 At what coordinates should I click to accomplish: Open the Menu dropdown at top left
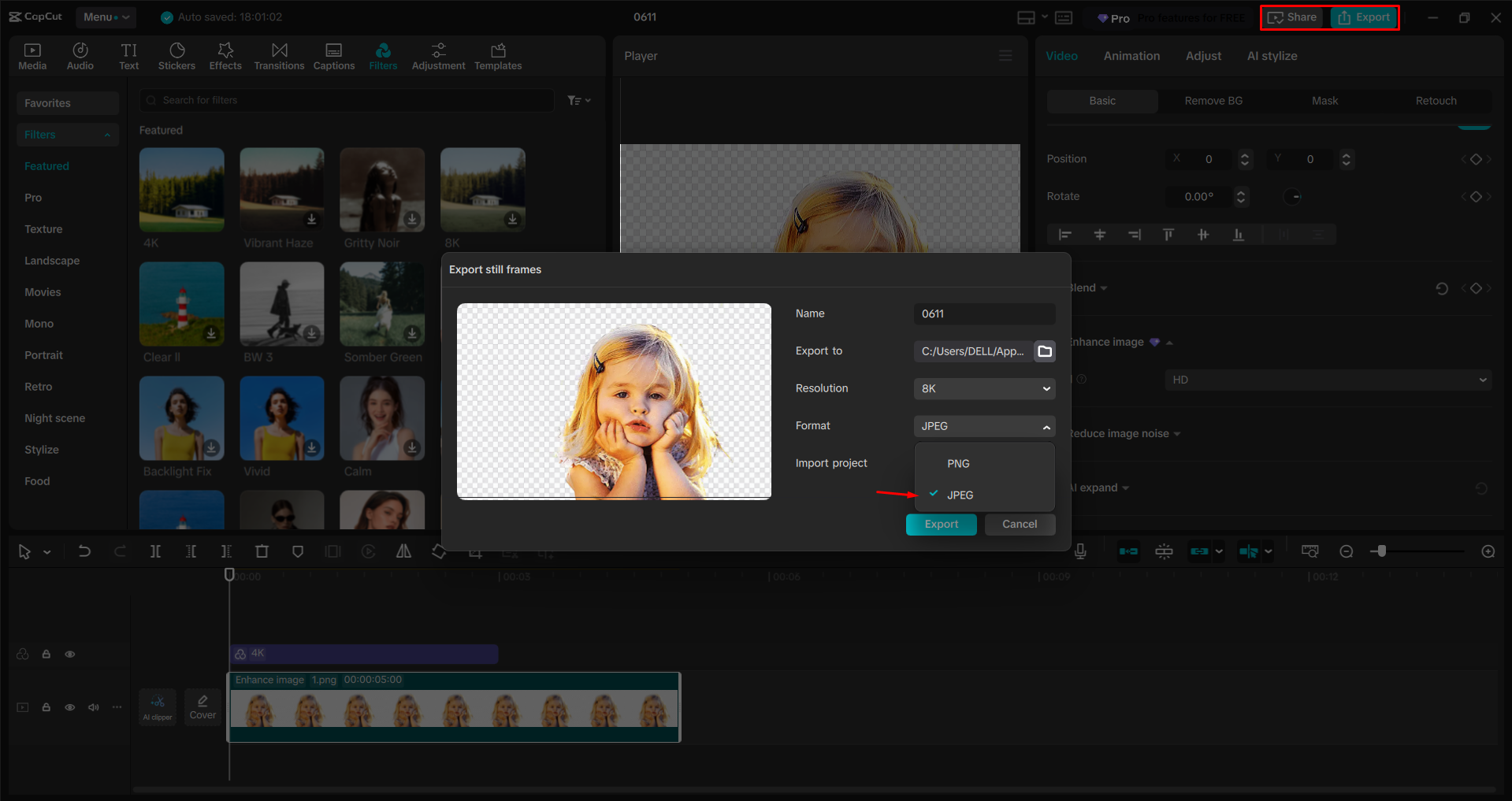[106, 17]
